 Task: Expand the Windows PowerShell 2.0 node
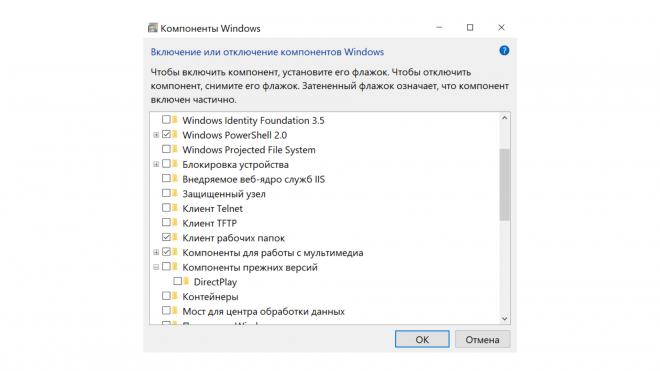156,135
